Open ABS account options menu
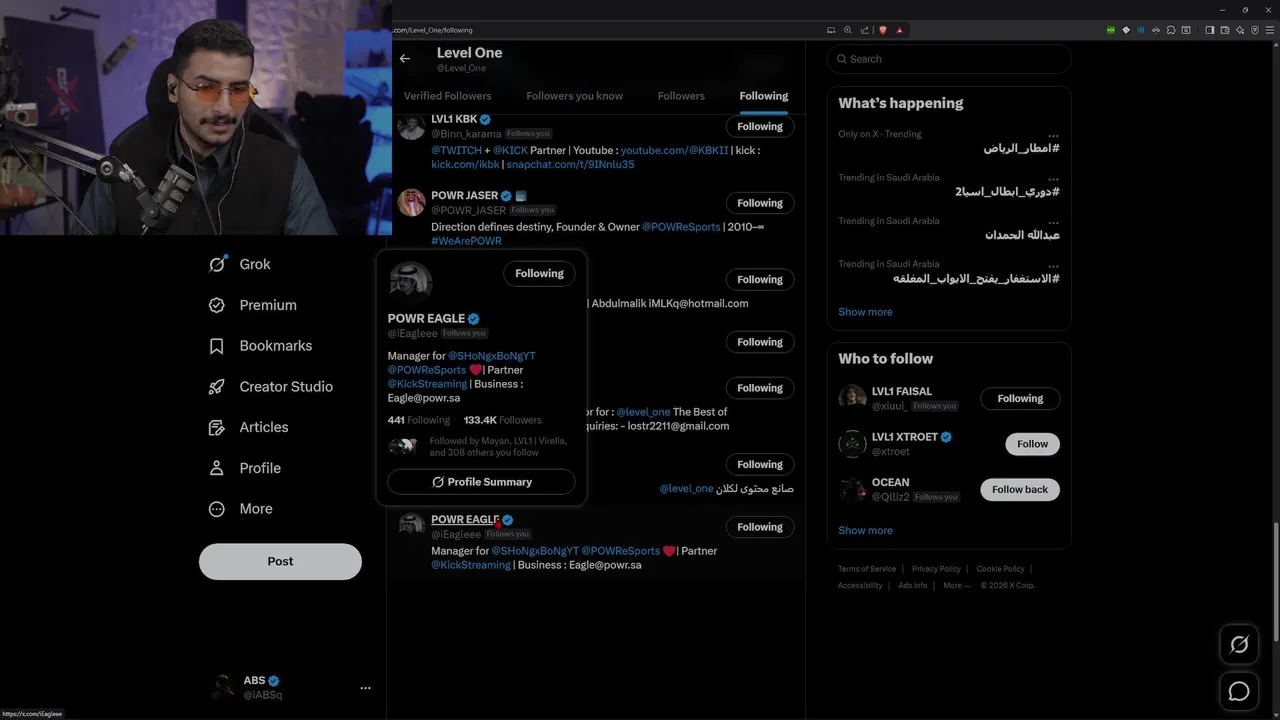The image size is (1280, 720). pyautogui.click(x=365, y=688)
